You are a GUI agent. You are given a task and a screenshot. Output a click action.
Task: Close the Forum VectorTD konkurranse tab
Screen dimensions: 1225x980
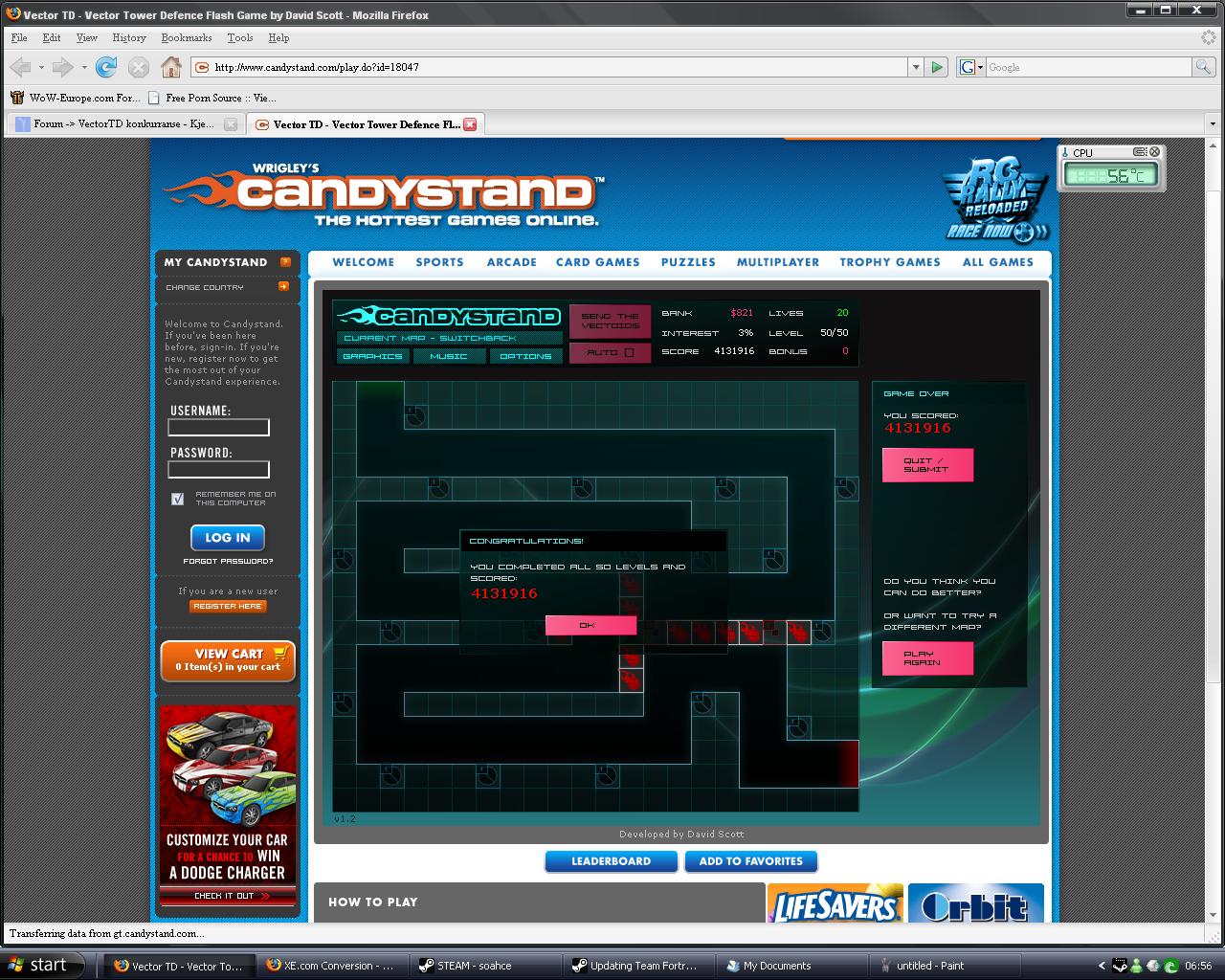tap(231, 124)
